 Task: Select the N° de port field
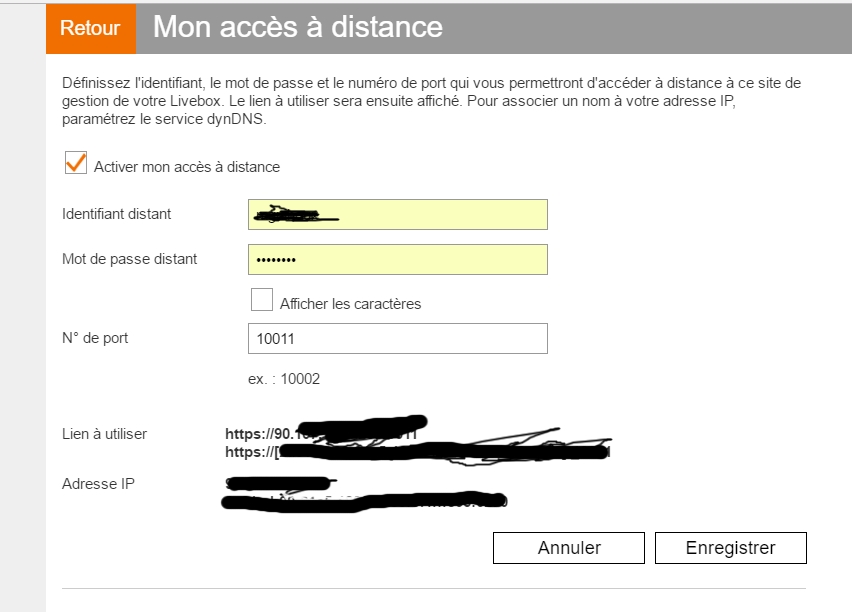397,339
